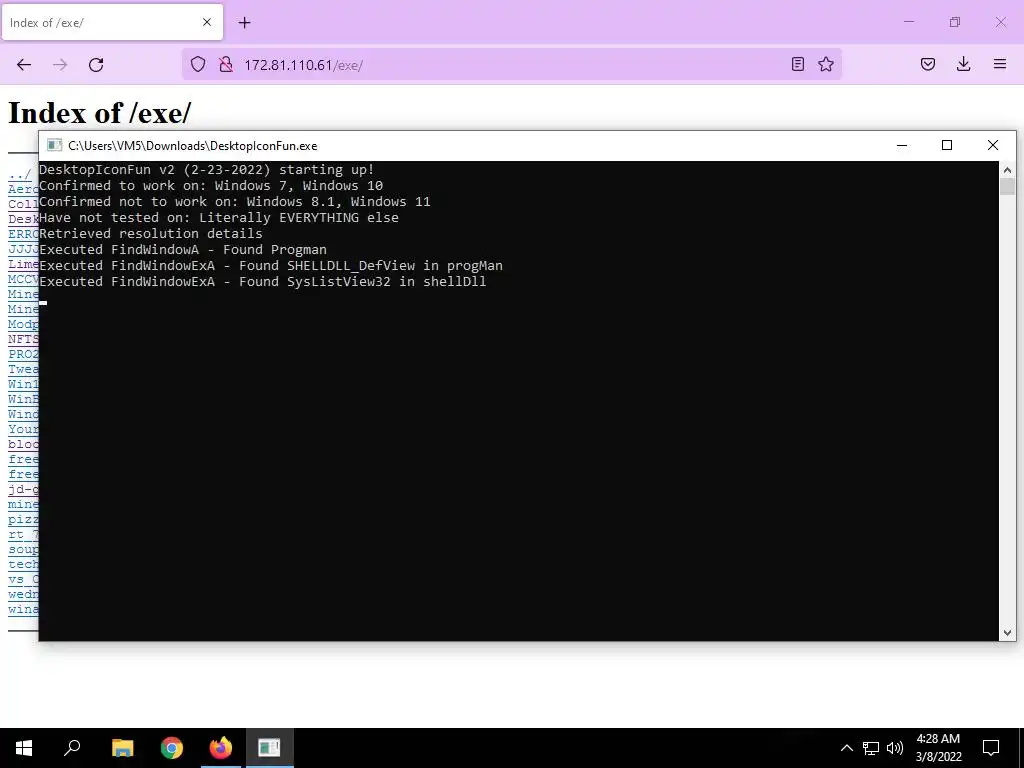Close the DesktopIconFun.exe console window
This screenshot has width=1024, height=768.
993,145
